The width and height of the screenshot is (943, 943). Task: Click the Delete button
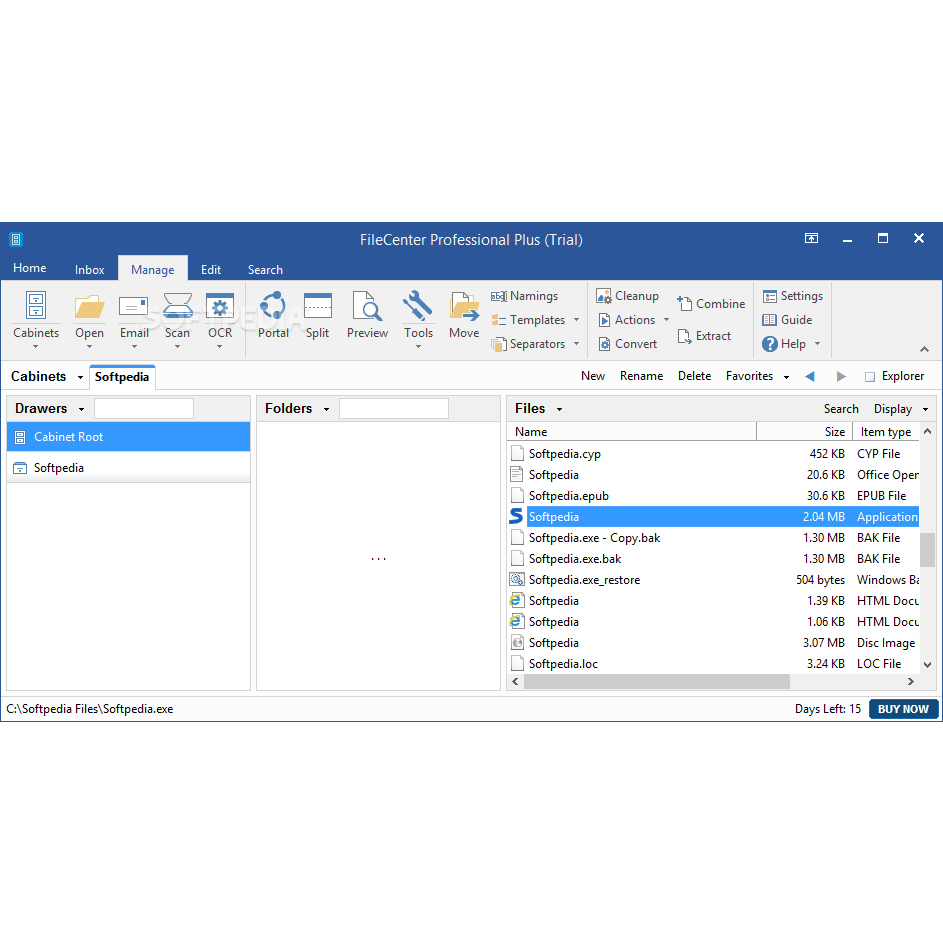(694, 376)
